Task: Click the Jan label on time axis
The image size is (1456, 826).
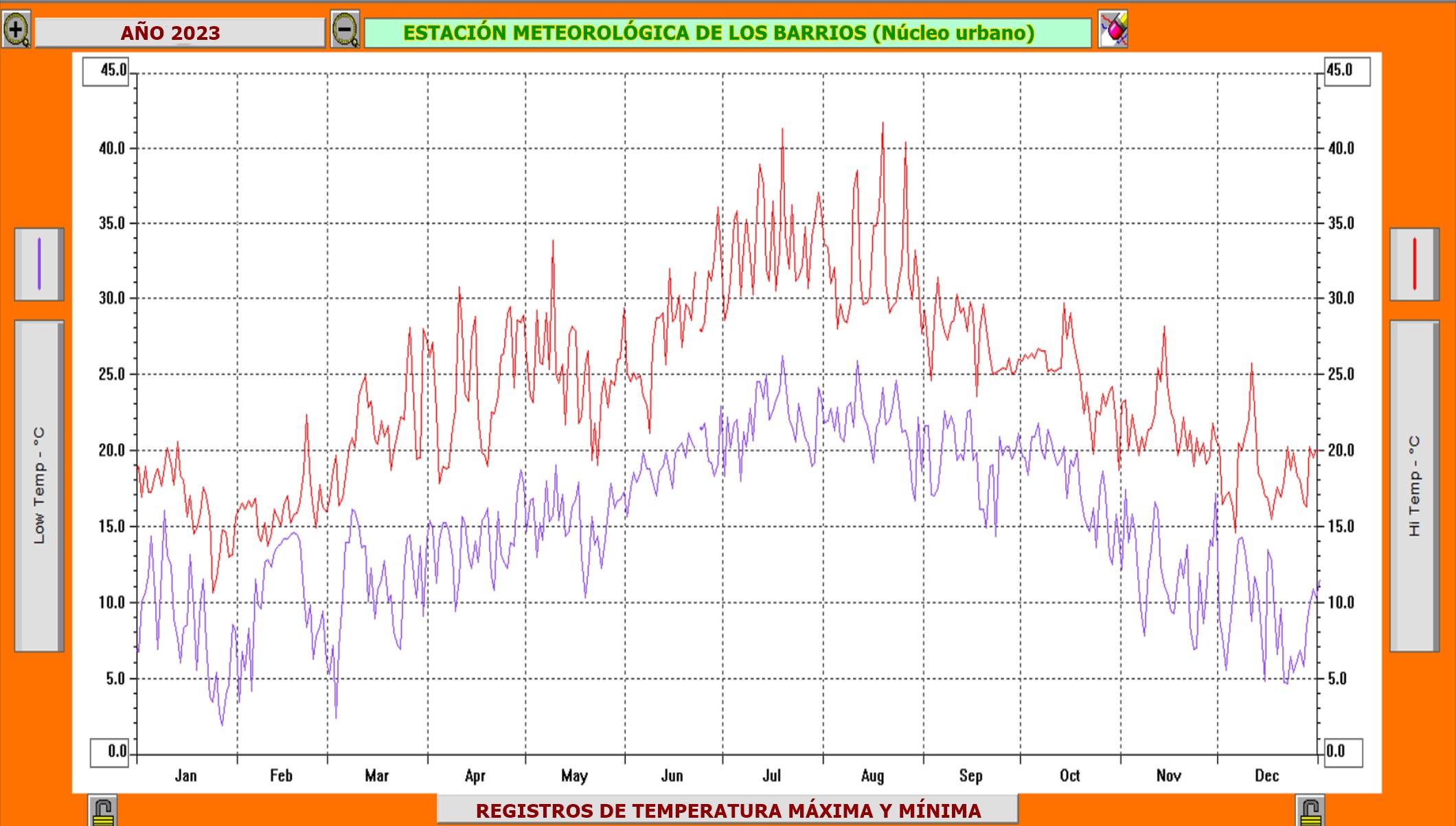Action: (185, 776)
